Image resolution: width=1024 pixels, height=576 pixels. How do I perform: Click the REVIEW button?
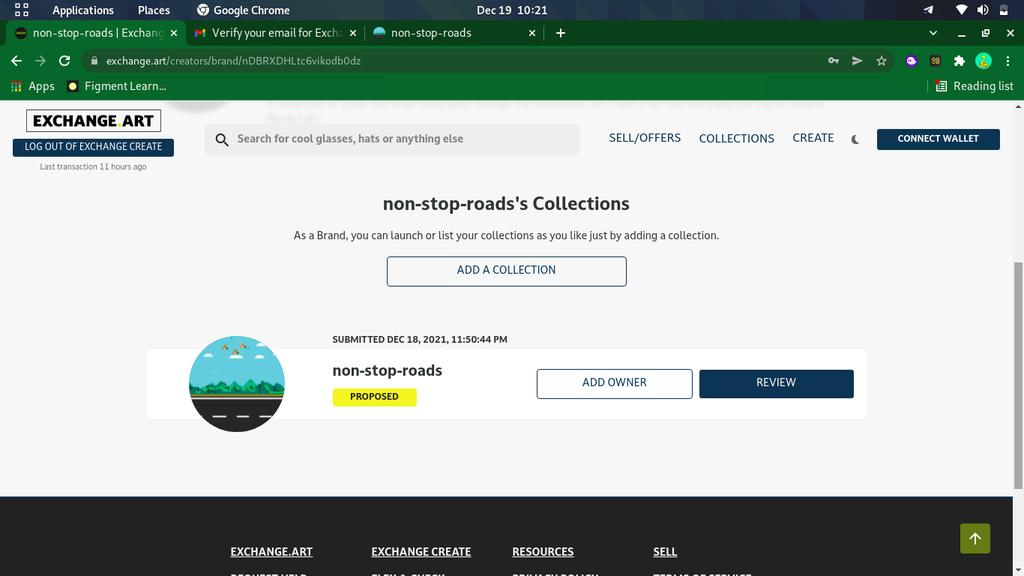776,383
